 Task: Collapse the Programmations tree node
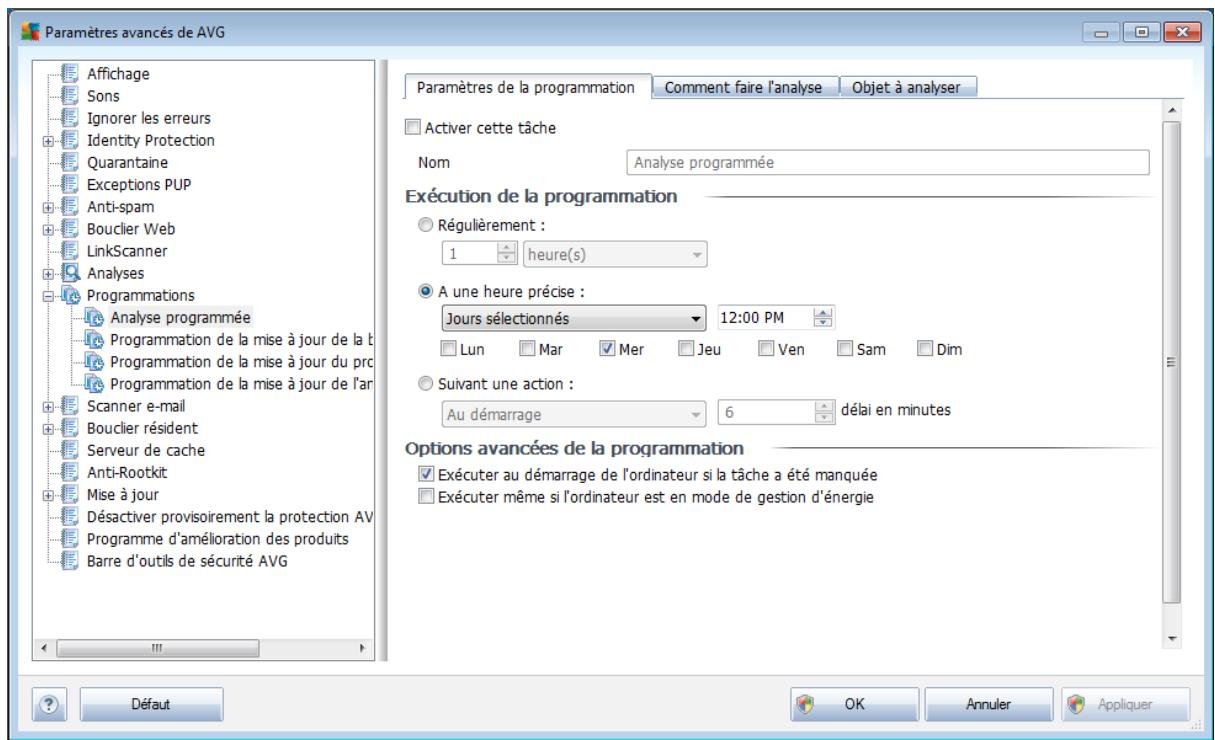[x=47, y=296]
